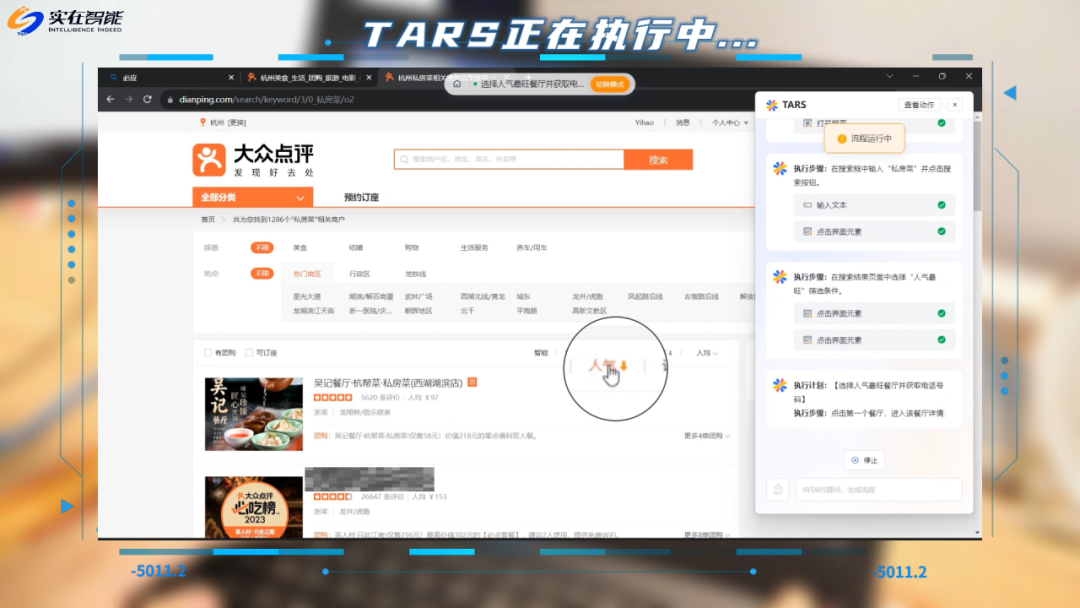Select the 武林广场 area
The width and height of the screenshot is (1080, 608).
418,297
